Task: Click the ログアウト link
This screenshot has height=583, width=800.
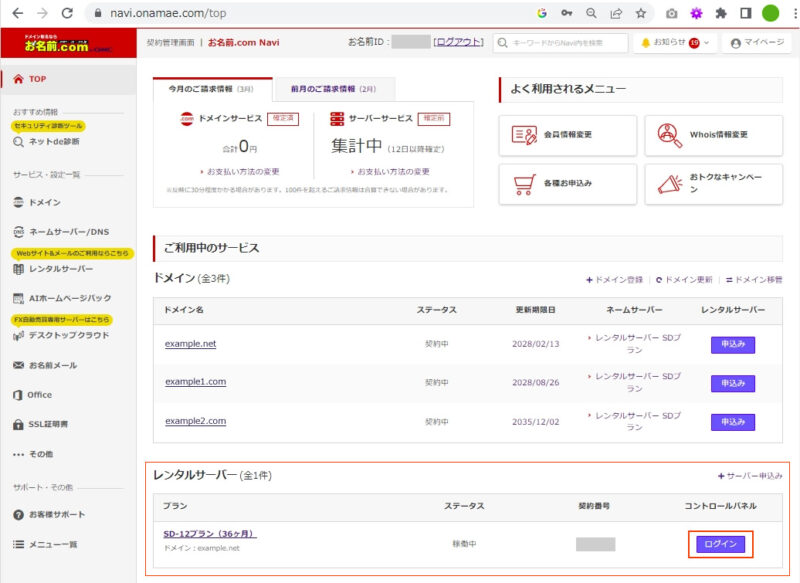Action: tap(459, 42)
